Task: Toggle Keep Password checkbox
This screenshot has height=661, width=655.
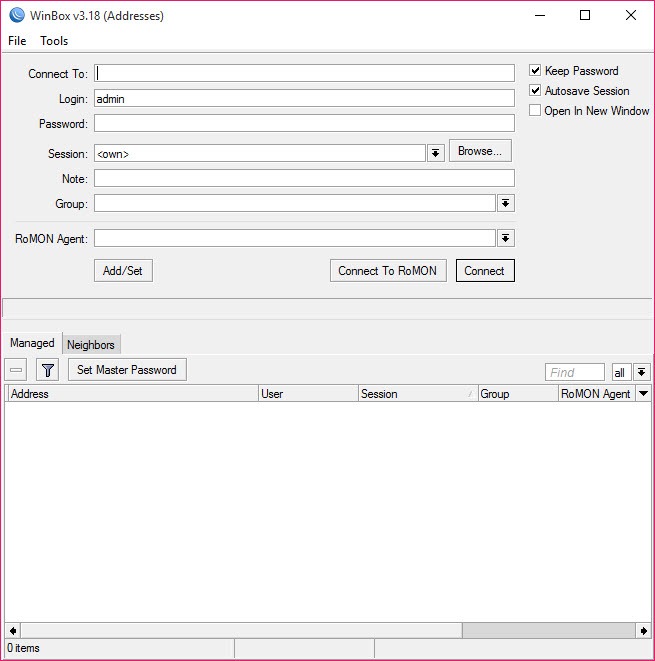Action: pyautogui.click(x=535, y=70)
